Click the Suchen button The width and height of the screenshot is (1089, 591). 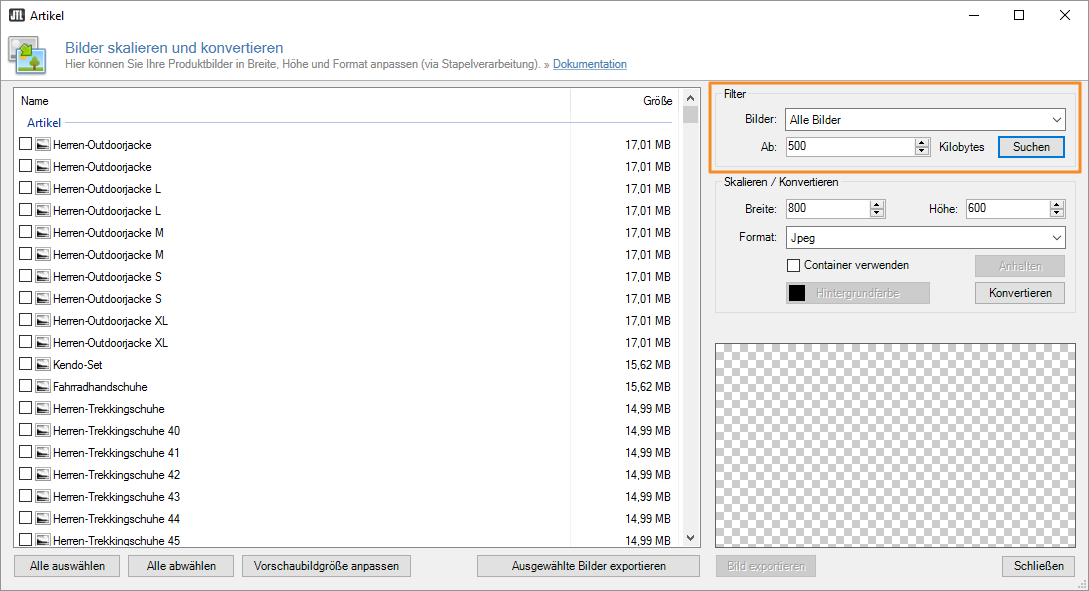coord(1031,146)
